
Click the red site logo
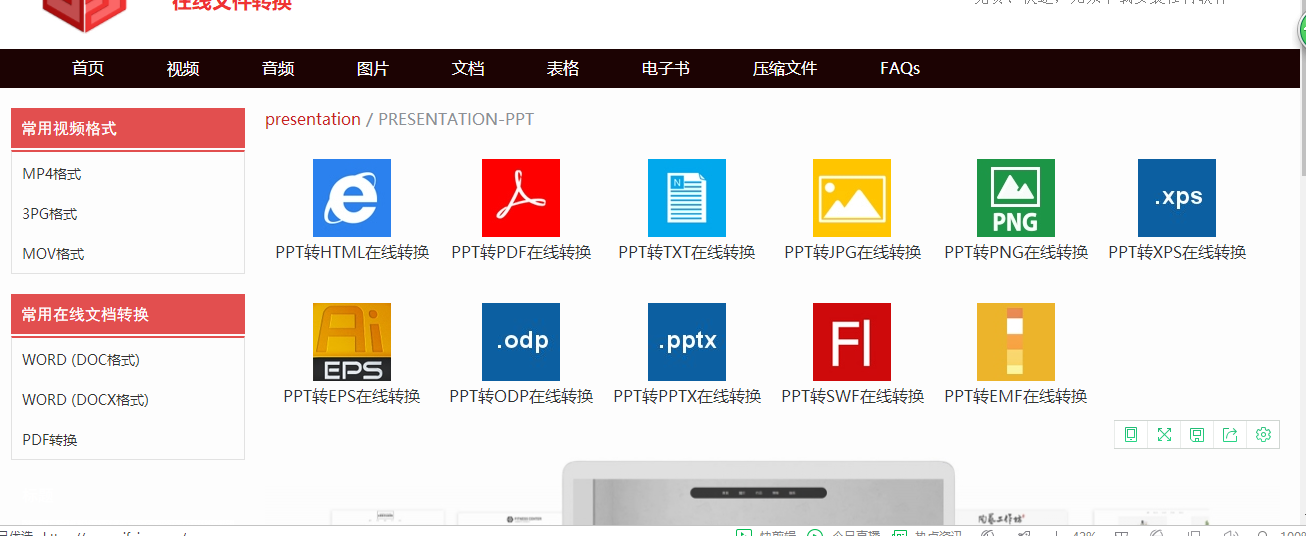86,15
